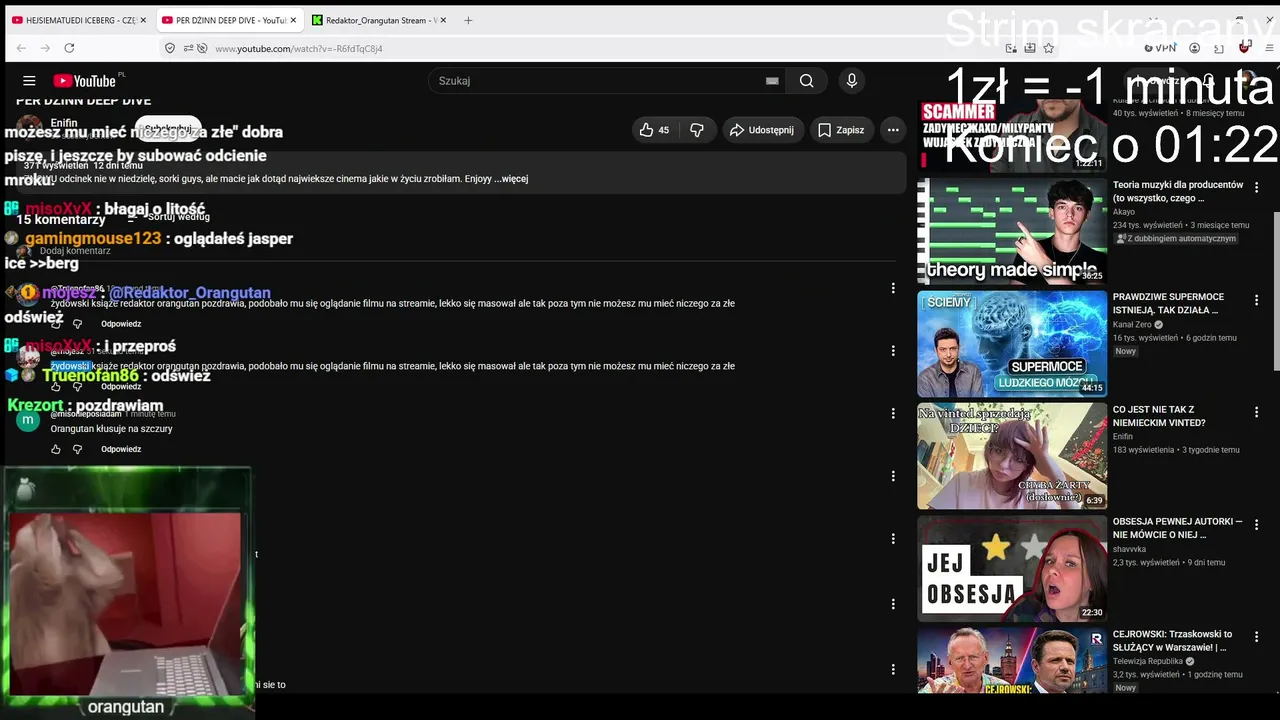This screenshot has width=1280, height=720.
Task: Open more actions menu for the video
Action: [893, 130]
